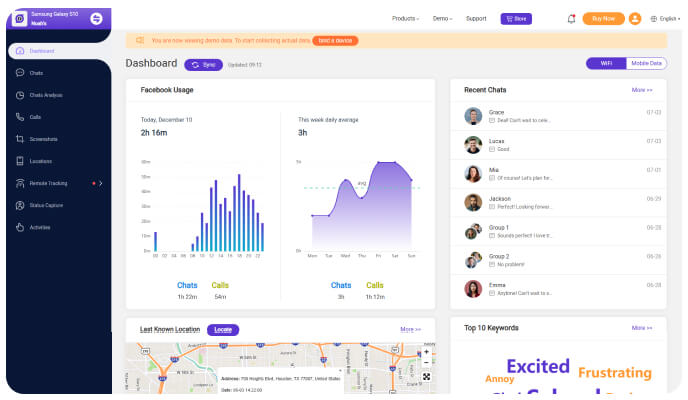Click the Screenshots crop icon

(20, 139)
